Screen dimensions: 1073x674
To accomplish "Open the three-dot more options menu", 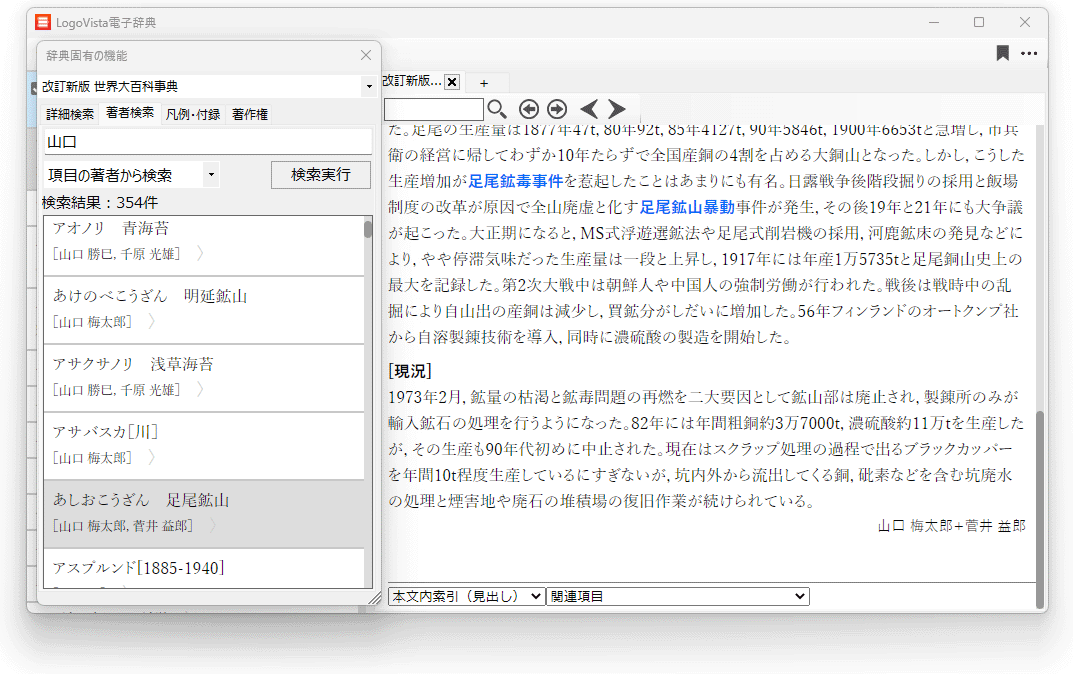I will [1029, 54].
